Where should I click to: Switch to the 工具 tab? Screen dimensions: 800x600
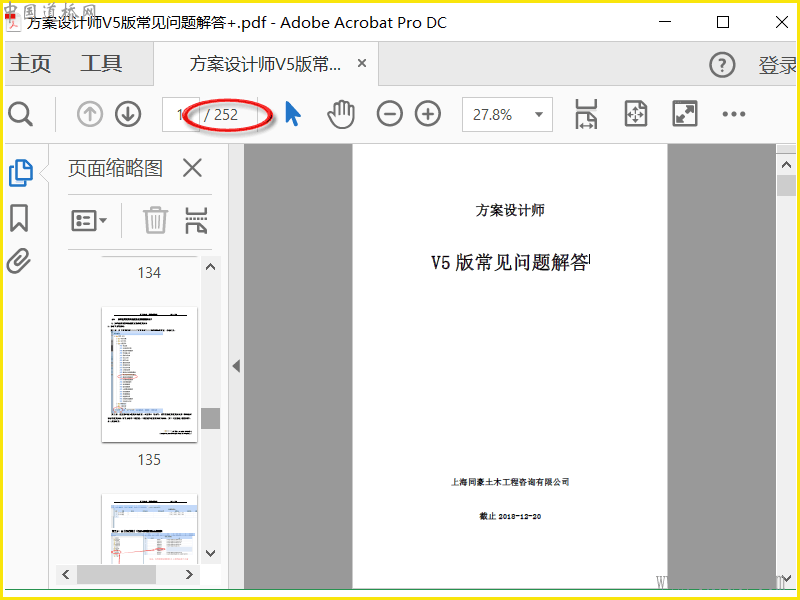(x=101, y=63)
